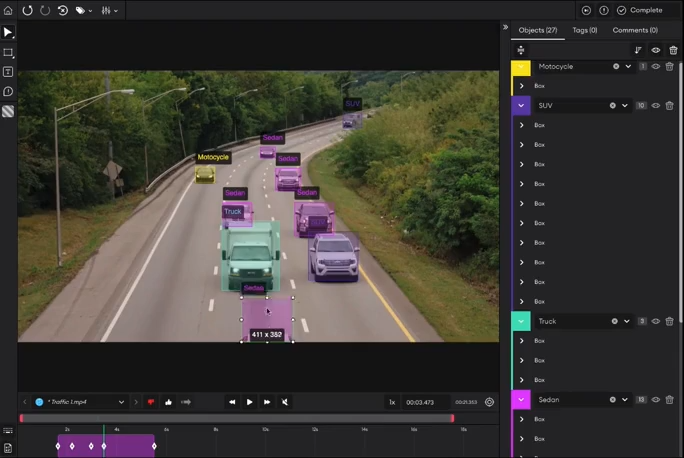Screen dimensions: 684x458
Task: Mark the thumbs down rating
Action: pos(151,402)
